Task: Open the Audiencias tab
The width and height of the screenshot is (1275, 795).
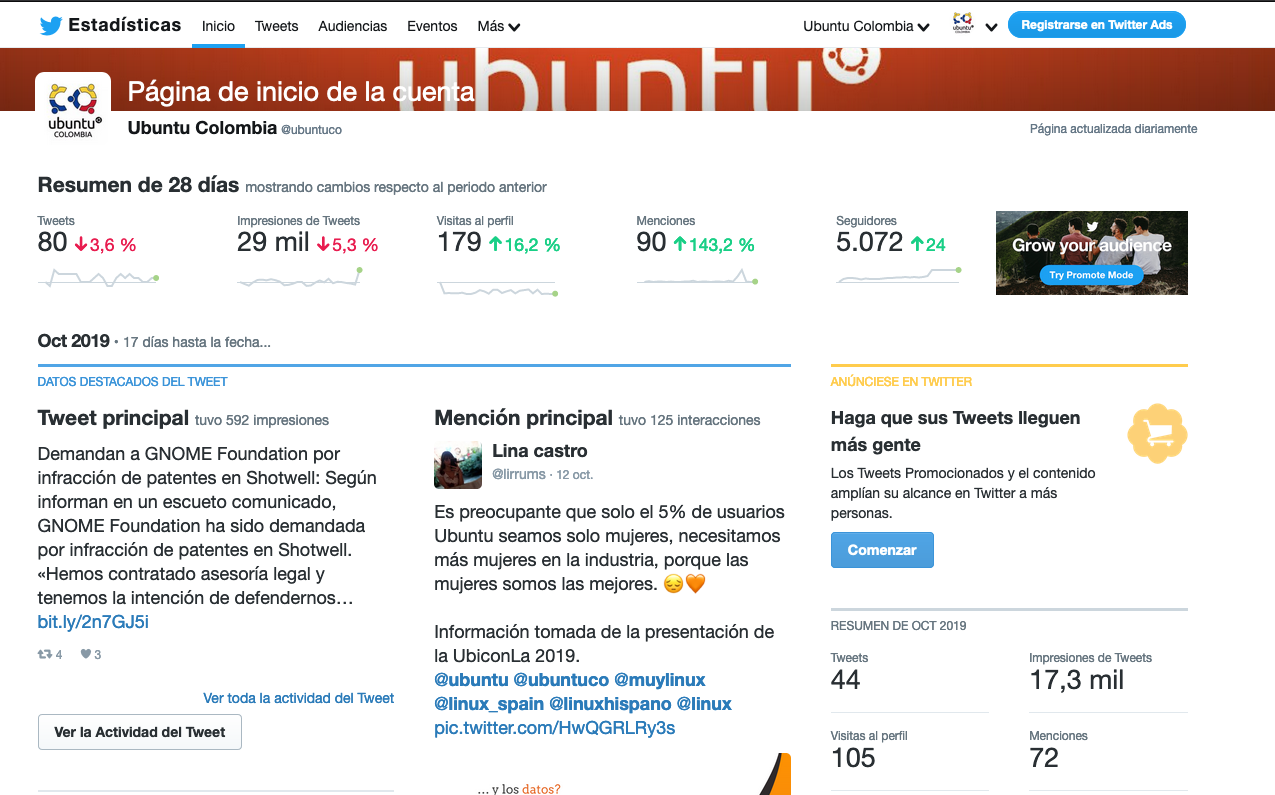Action: (352, 27)
